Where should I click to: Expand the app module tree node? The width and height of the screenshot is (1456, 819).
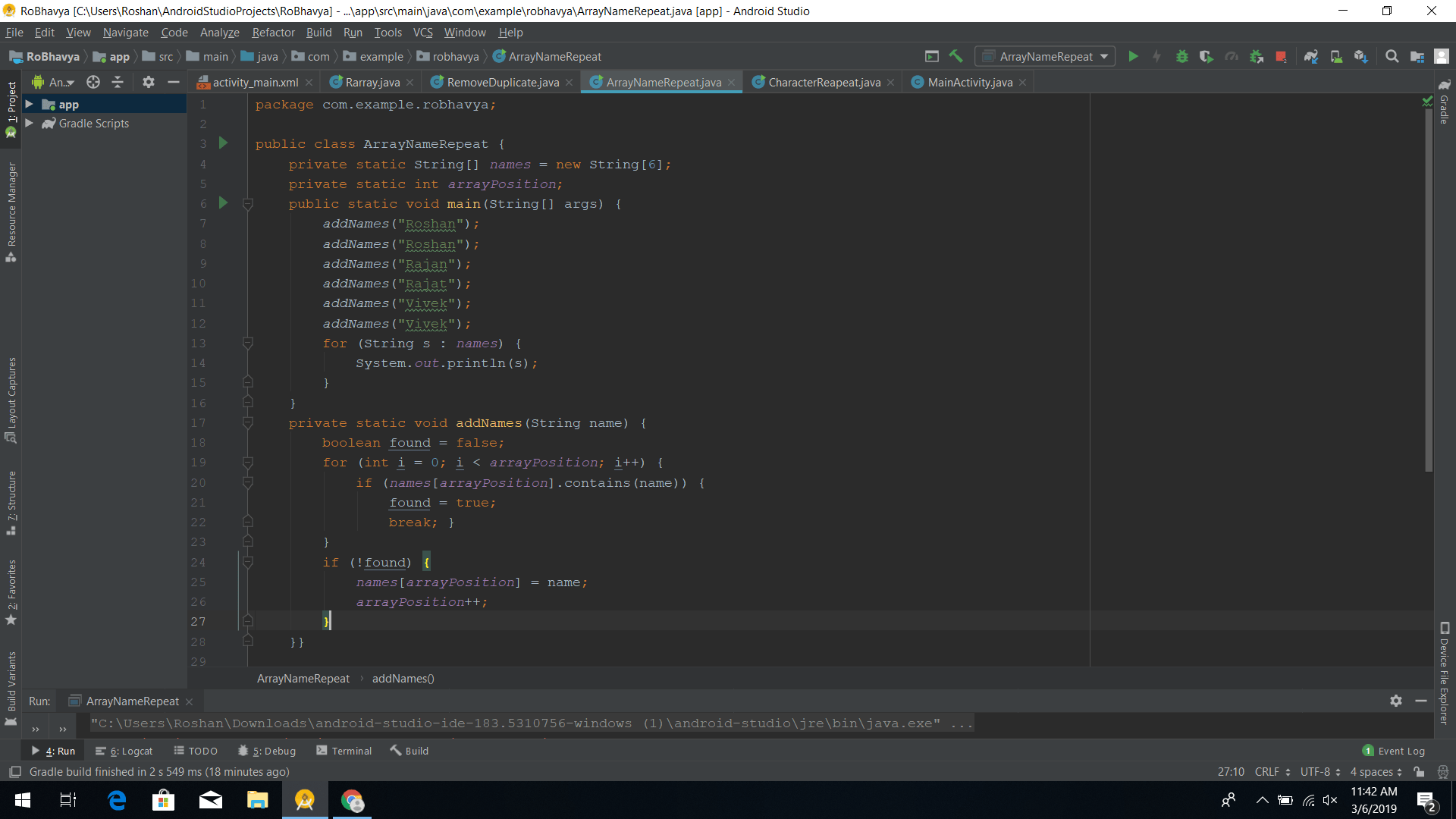(x=29, y=104)
